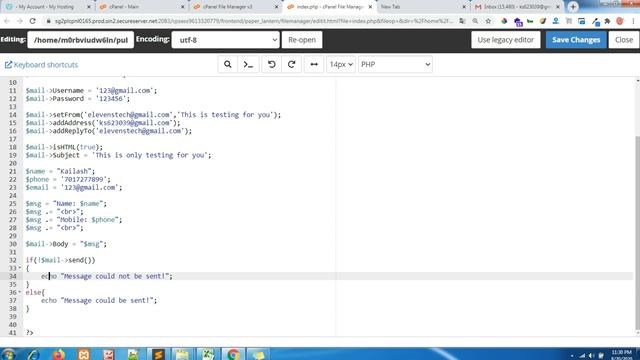Click the network signal icon in system tray
The width and height of the screenshot is (640, 360).
click(582, 356)
